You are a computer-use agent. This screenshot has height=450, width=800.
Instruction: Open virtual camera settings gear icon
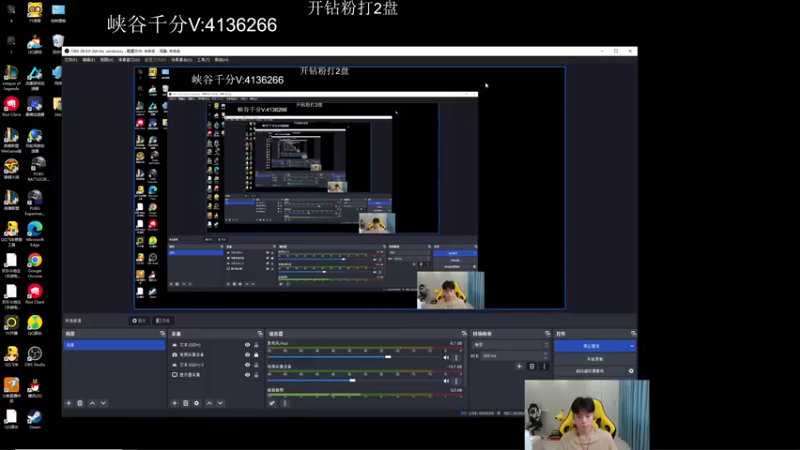pos(631,371)
